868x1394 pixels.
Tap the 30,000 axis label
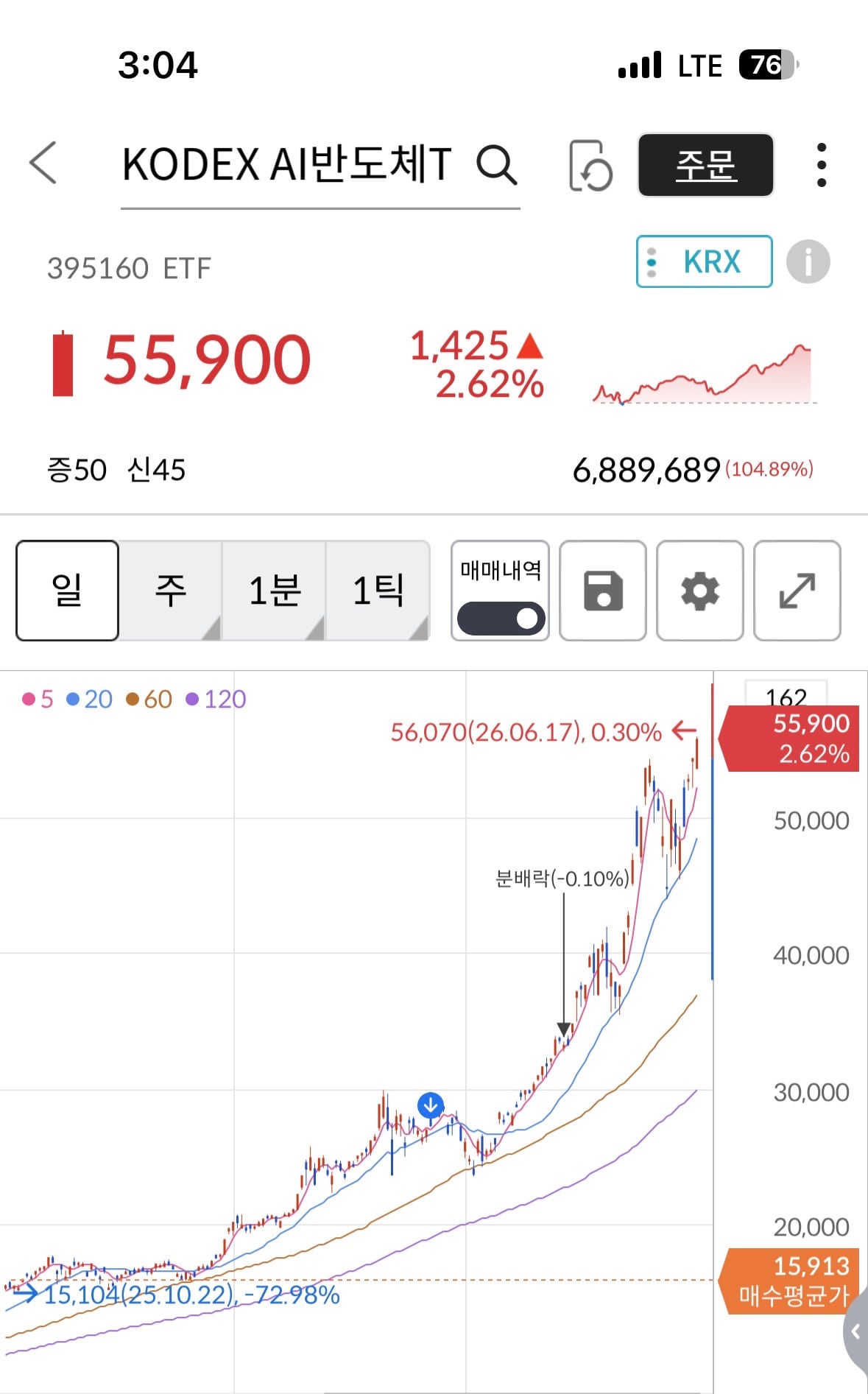coord(811,1092)
